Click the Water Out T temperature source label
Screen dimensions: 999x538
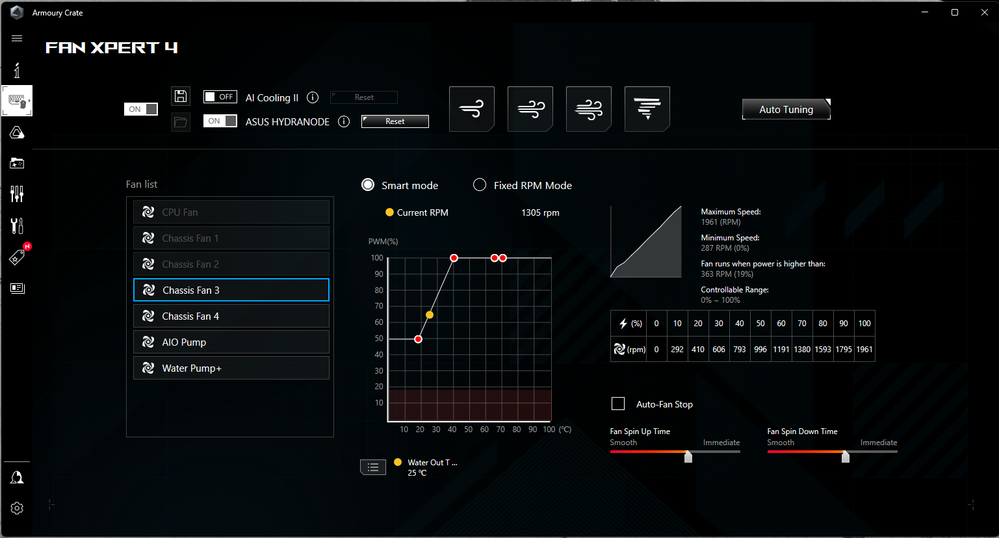(x=433, y=463)
